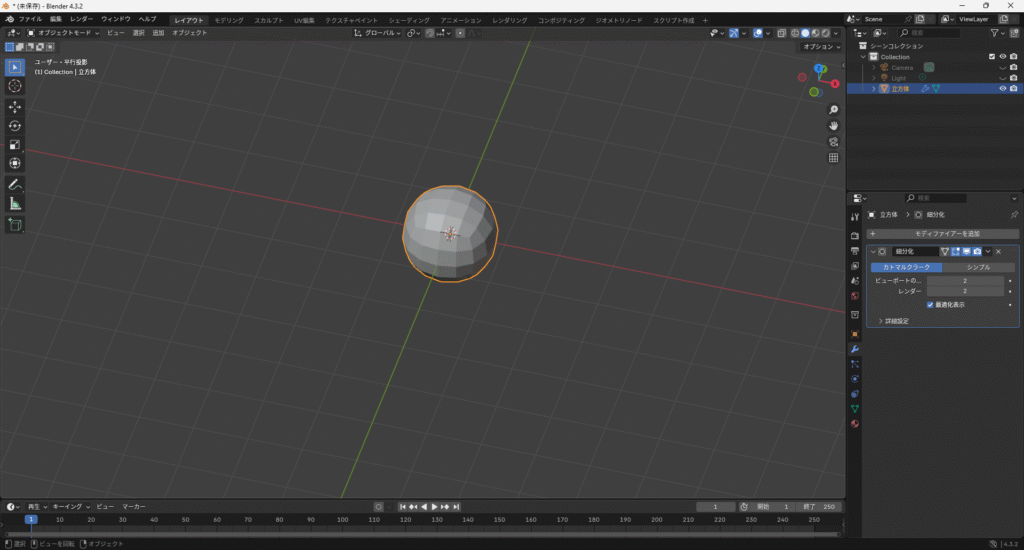Select the シンプル subdivision type
The image size is (1024, 550).
pos(978,267)
